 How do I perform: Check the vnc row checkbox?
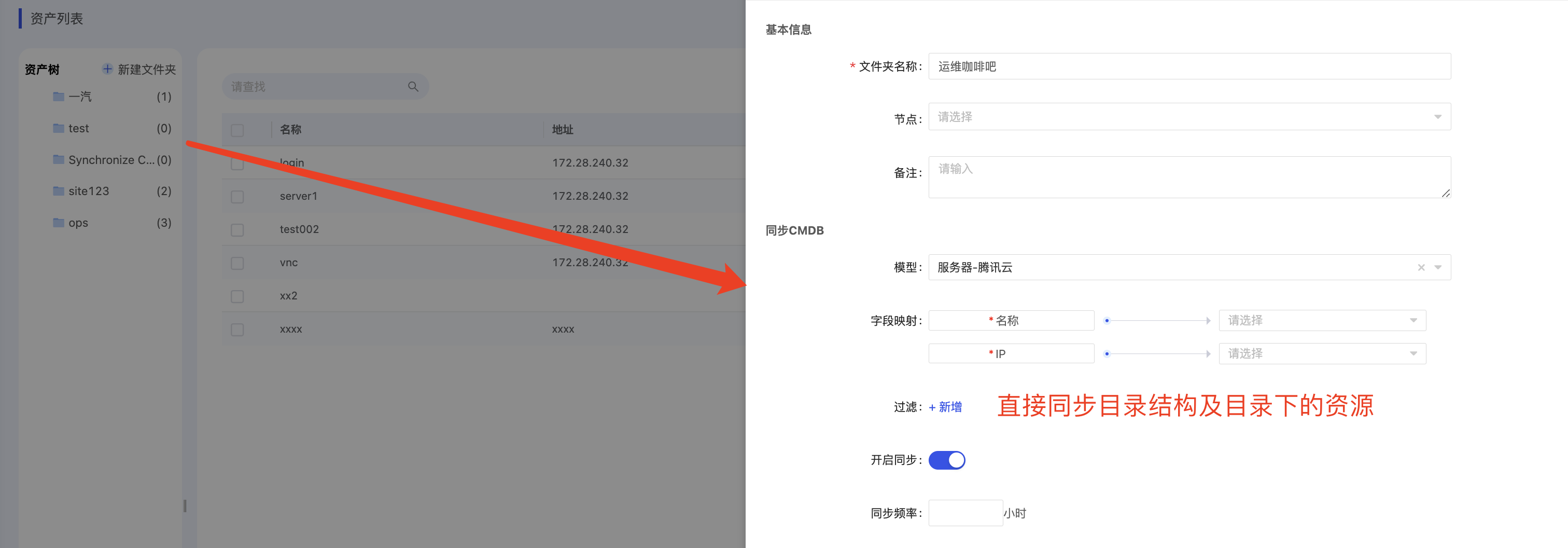coord(237,263)
